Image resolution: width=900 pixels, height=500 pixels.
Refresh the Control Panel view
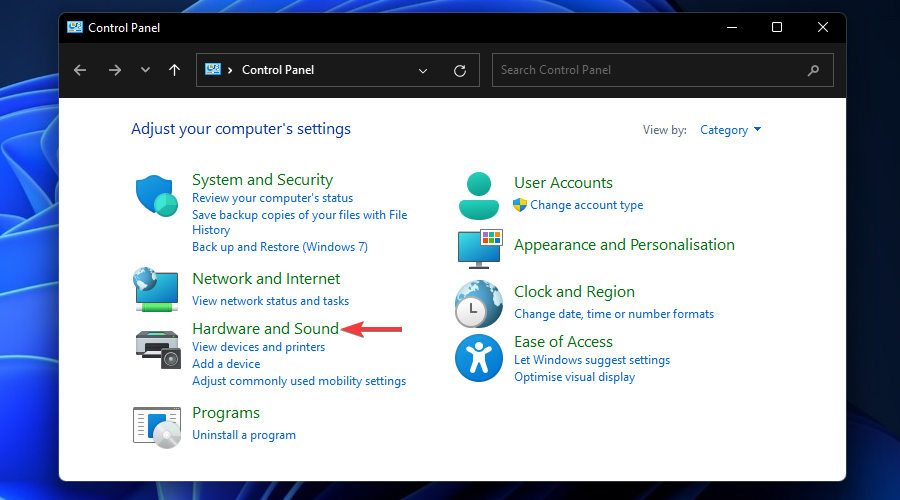point(460,70)
